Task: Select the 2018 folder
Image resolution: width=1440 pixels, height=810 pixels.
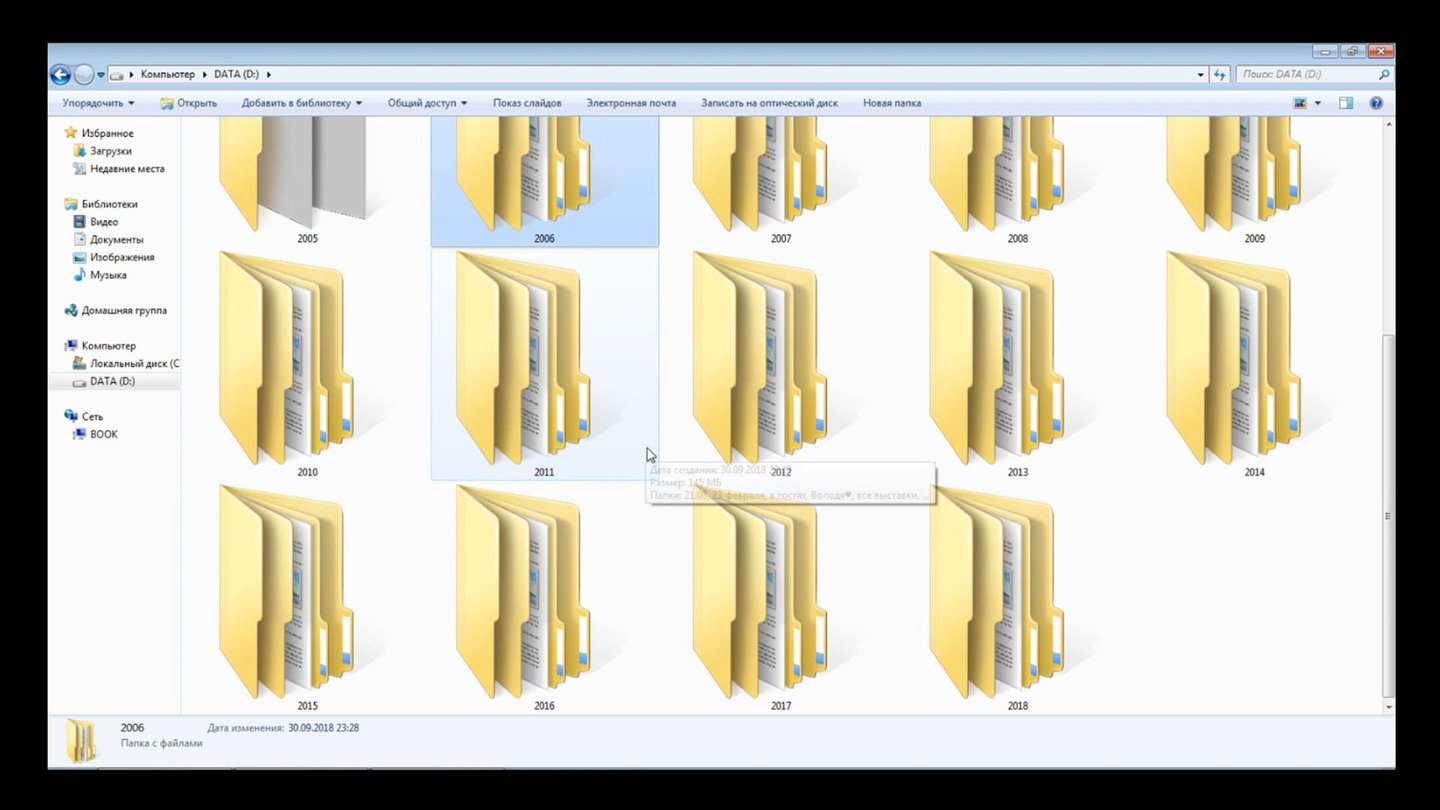Action: tap(1018, 598)
